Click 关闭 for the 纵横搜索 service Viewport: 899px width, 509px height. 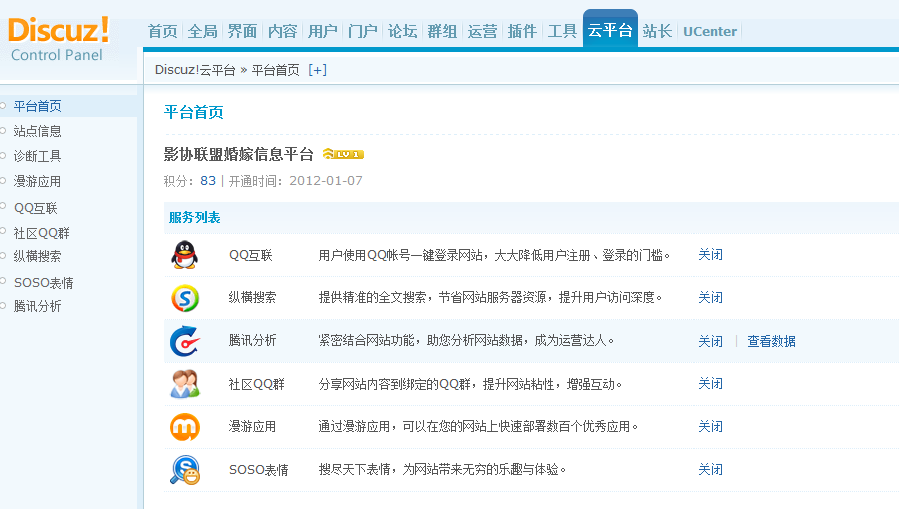[x=710, y=297]
